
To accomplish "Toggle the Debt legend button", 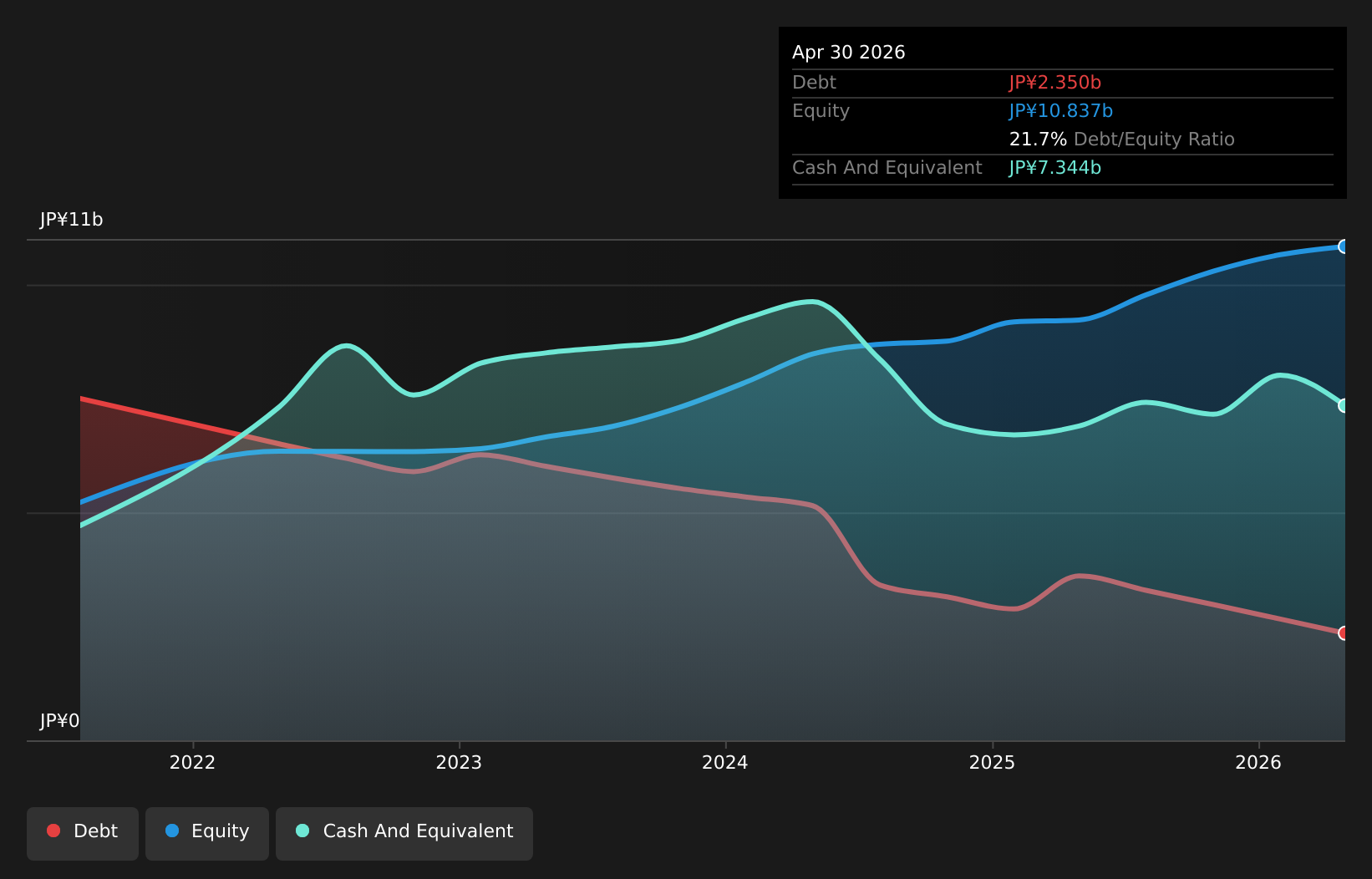I will (x=83, y=833).
